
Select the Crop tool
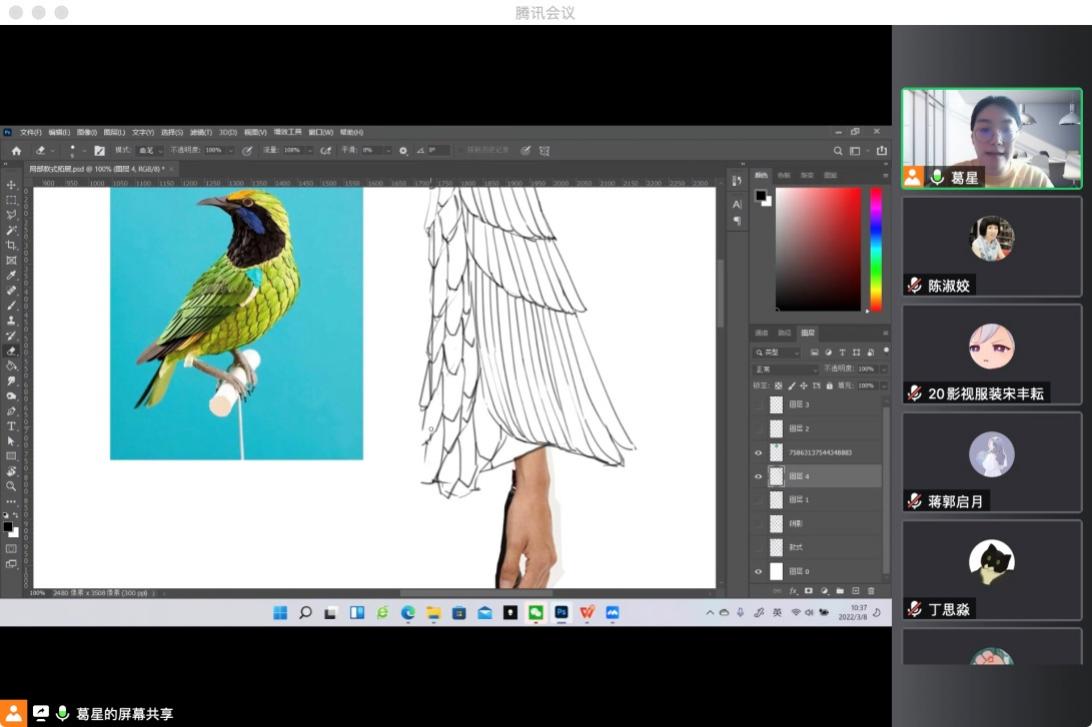click(11, 245)
